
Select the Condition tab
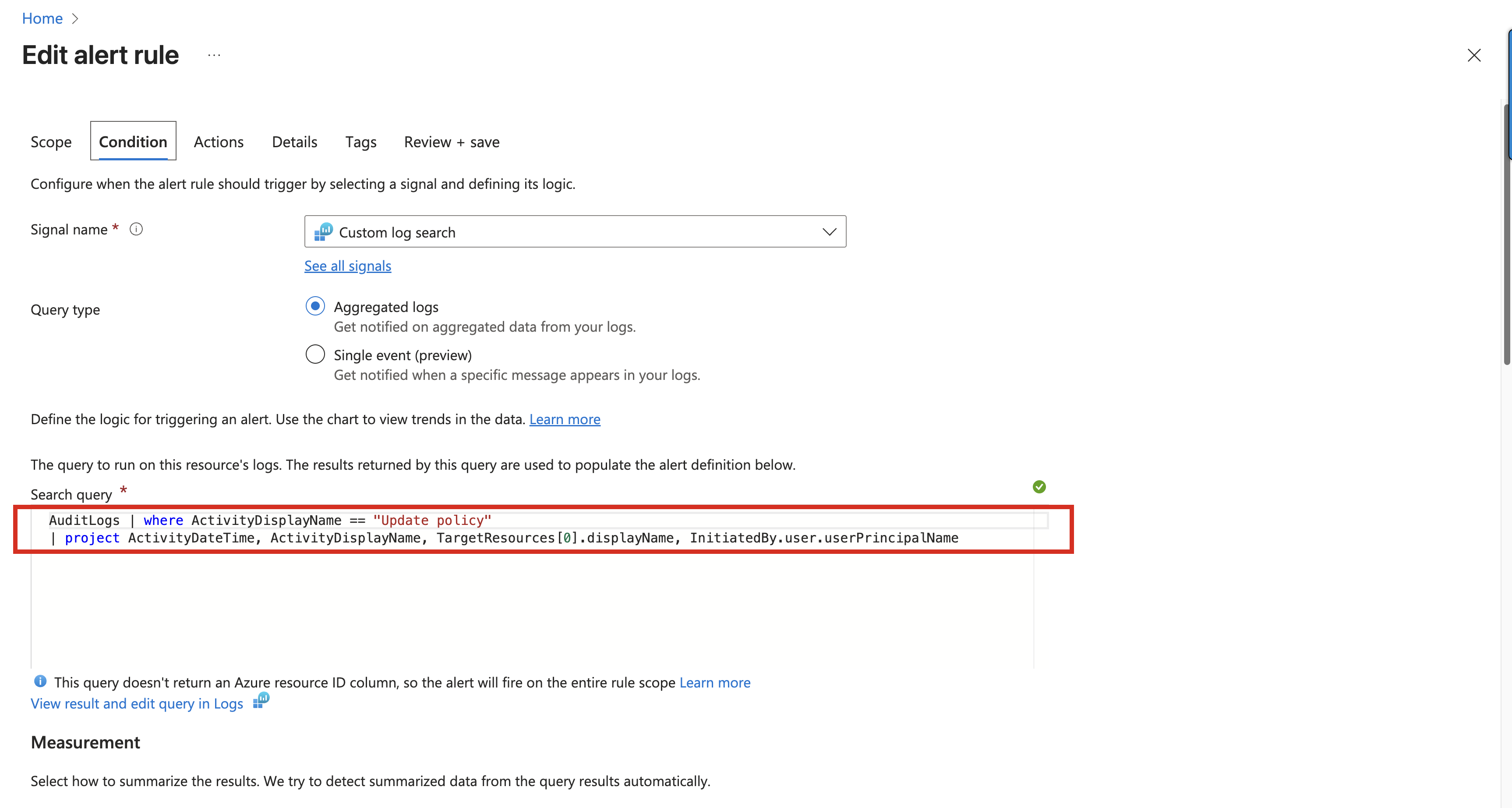click(133, 142)
